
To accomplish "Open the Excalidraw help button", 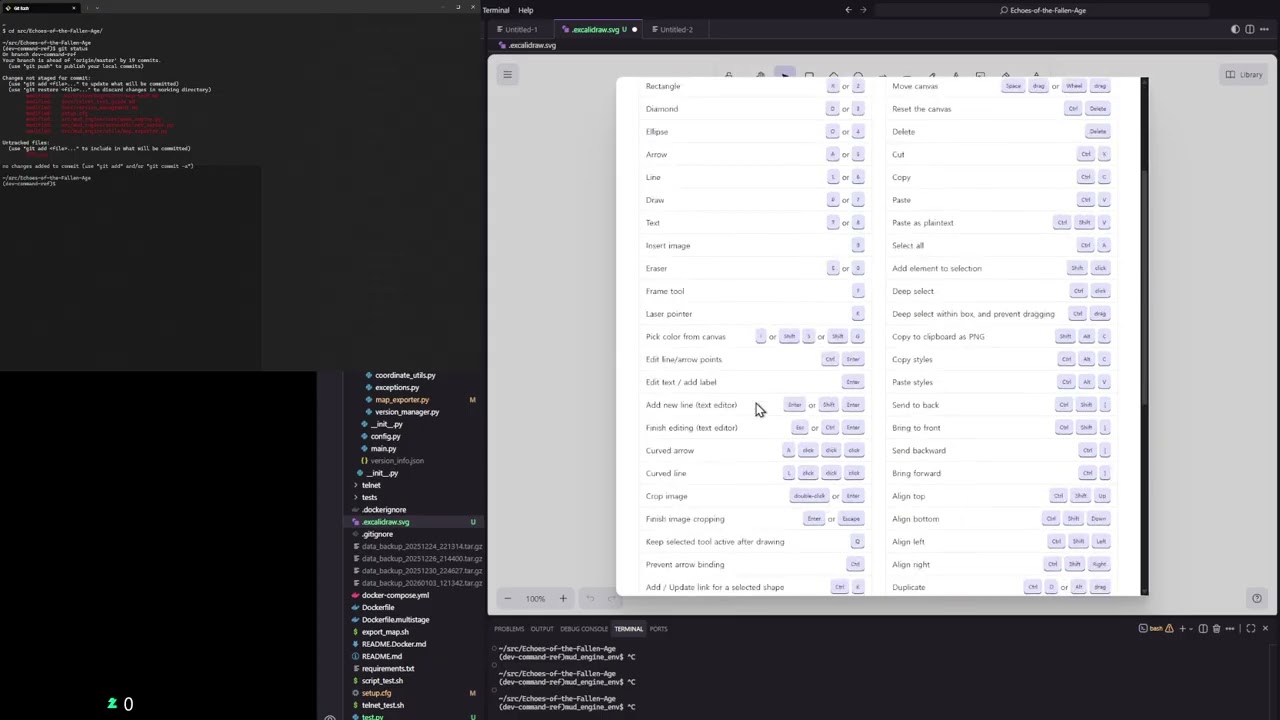I will pos(1257,598).
